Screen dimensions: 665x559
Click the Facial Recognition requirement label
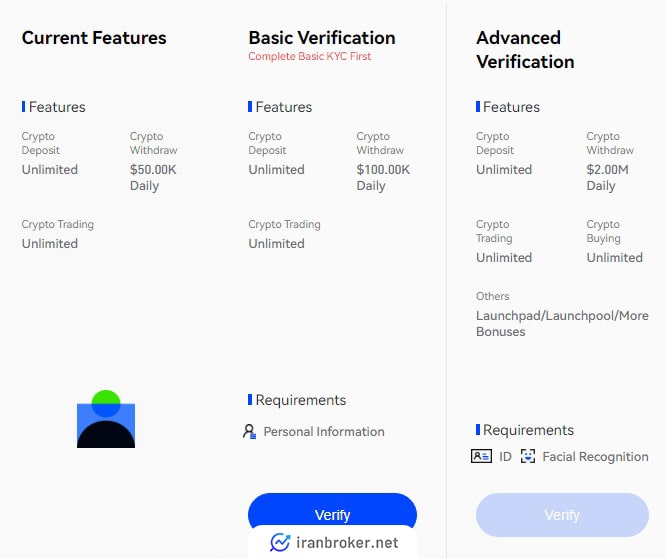click(x=595, y=457)
